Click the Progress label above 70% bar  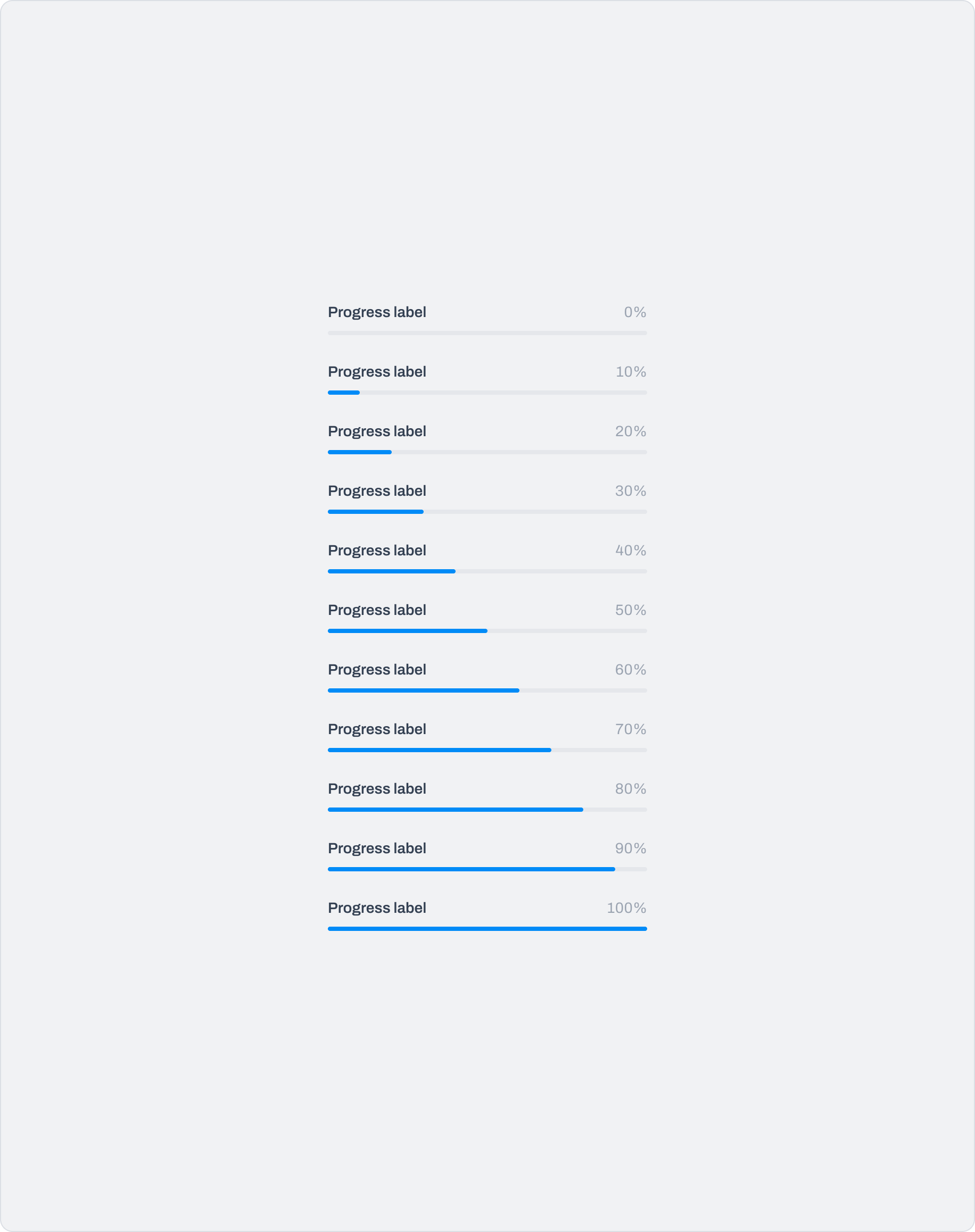(377, 729)
